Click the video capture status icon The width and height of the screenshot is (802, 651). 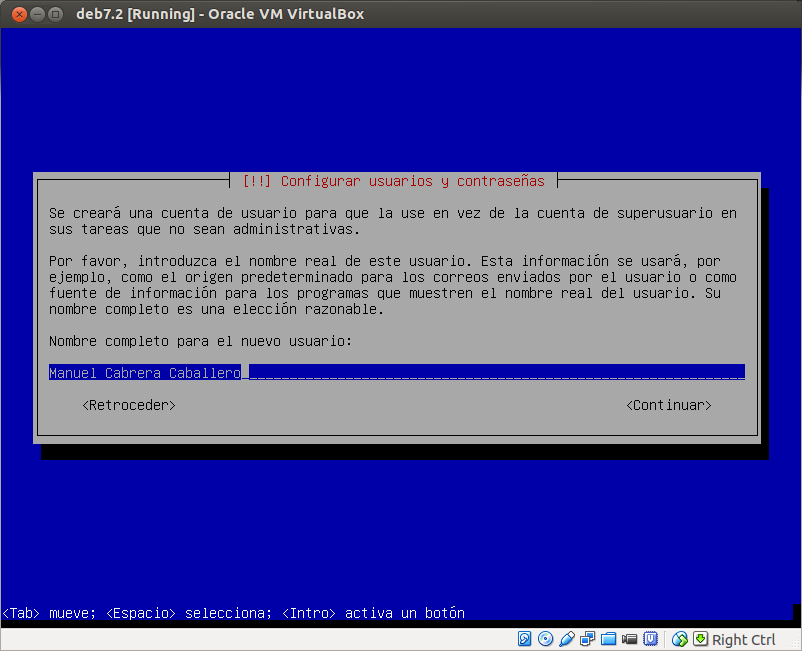628,638
